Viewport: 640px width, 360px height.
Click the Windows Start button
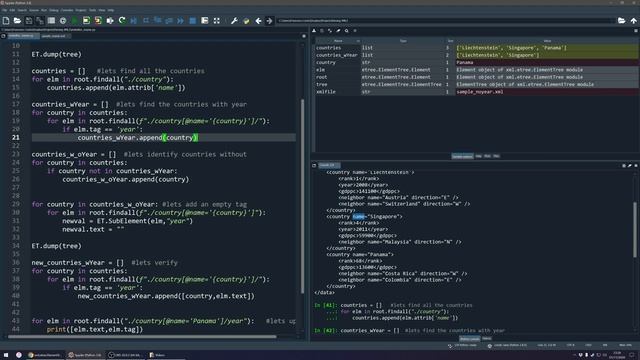[6, 355]
